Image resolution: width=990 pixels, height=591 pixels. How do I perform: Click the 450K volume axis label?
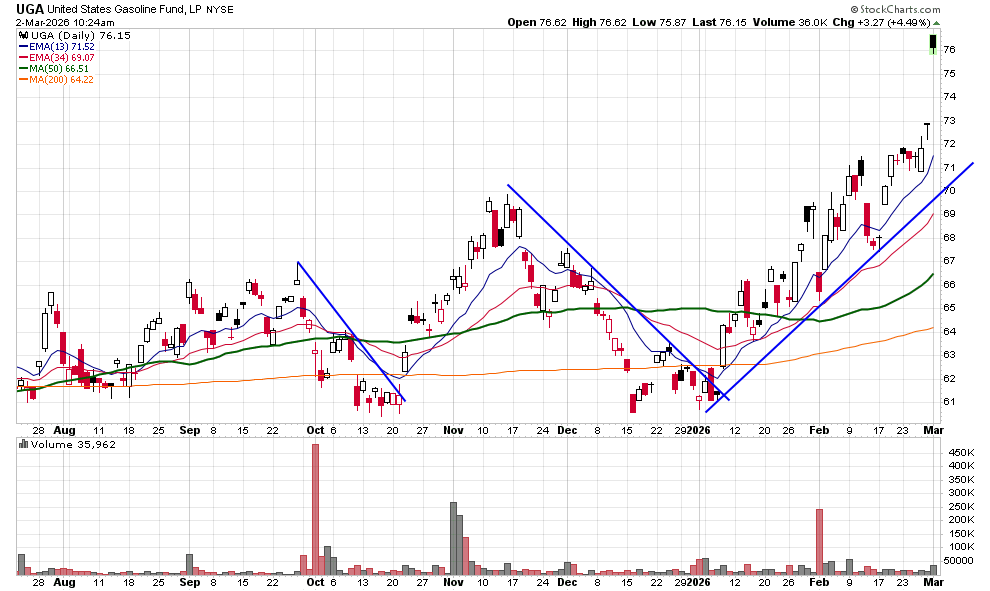pyautogui.click(x=961, y=453)
